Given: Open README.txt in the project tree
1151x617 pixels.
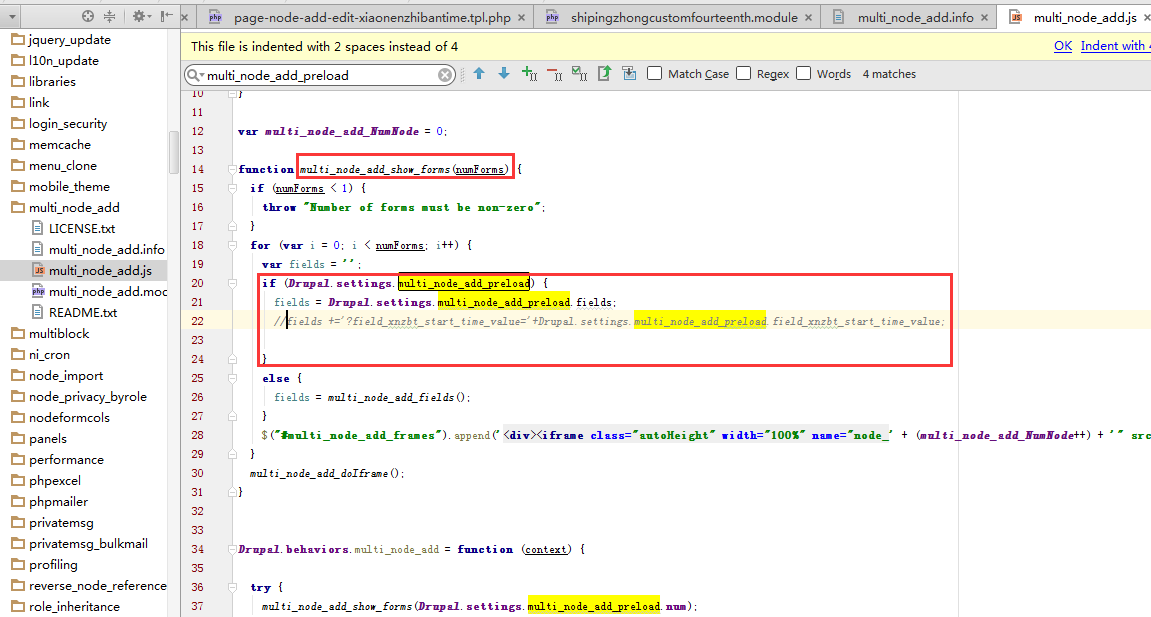Looking at the screenshot, I should tap(83, 313).
